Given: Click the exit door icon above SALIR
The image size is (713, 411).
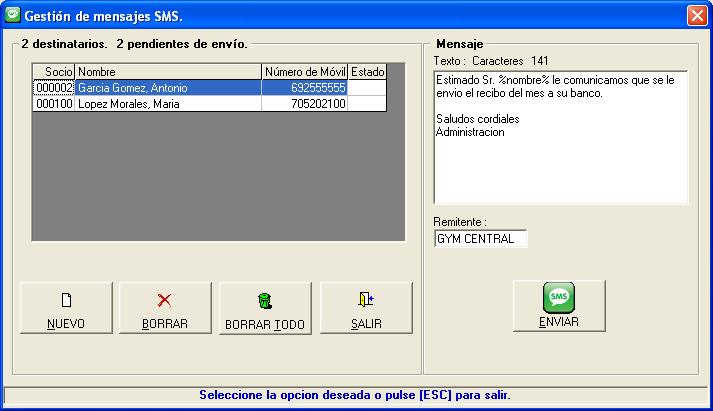Looking at the screenshot, I should (366, 299).
